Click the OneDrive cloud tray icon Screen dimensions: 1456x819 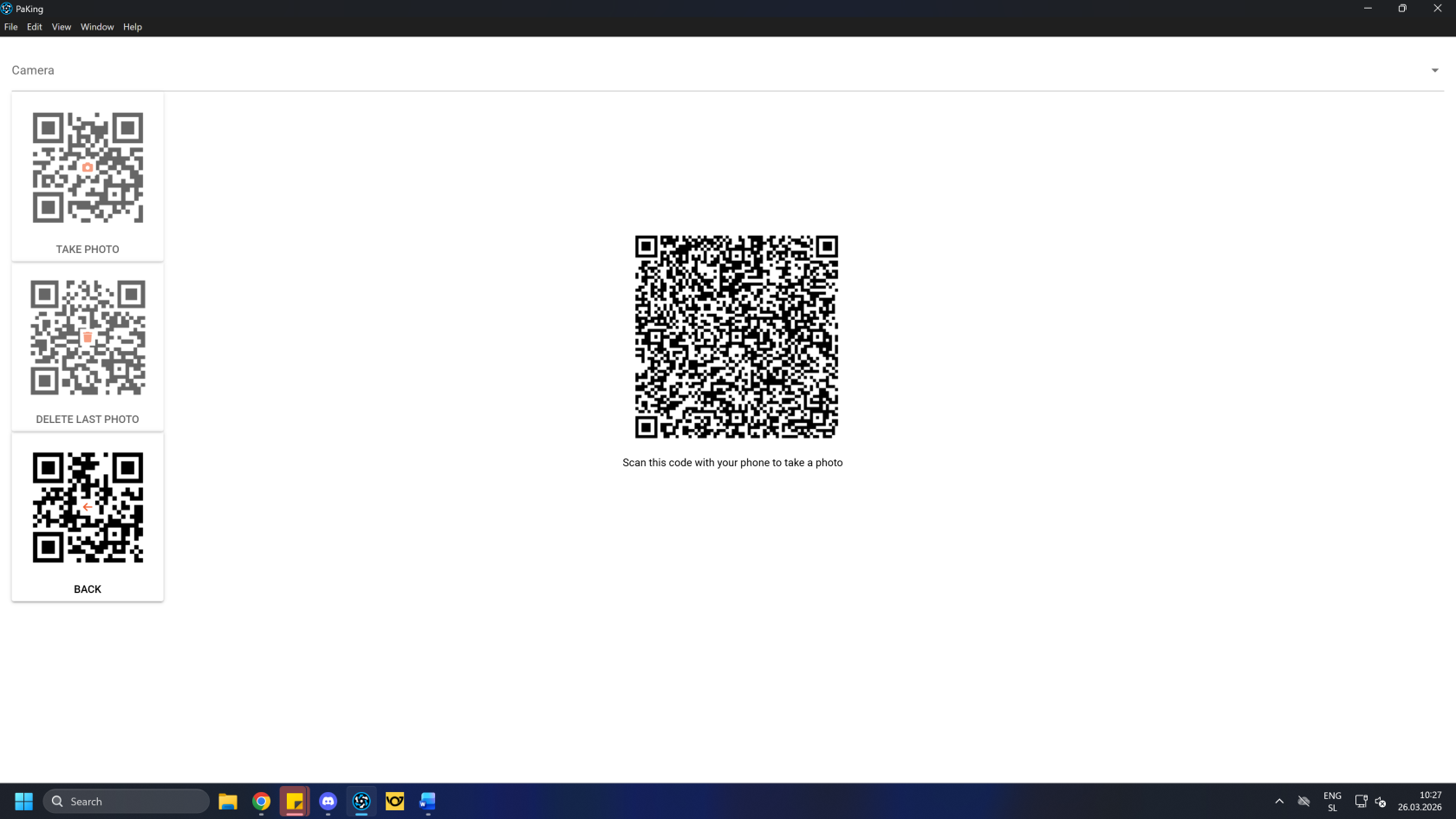(x=1303, y=802)
